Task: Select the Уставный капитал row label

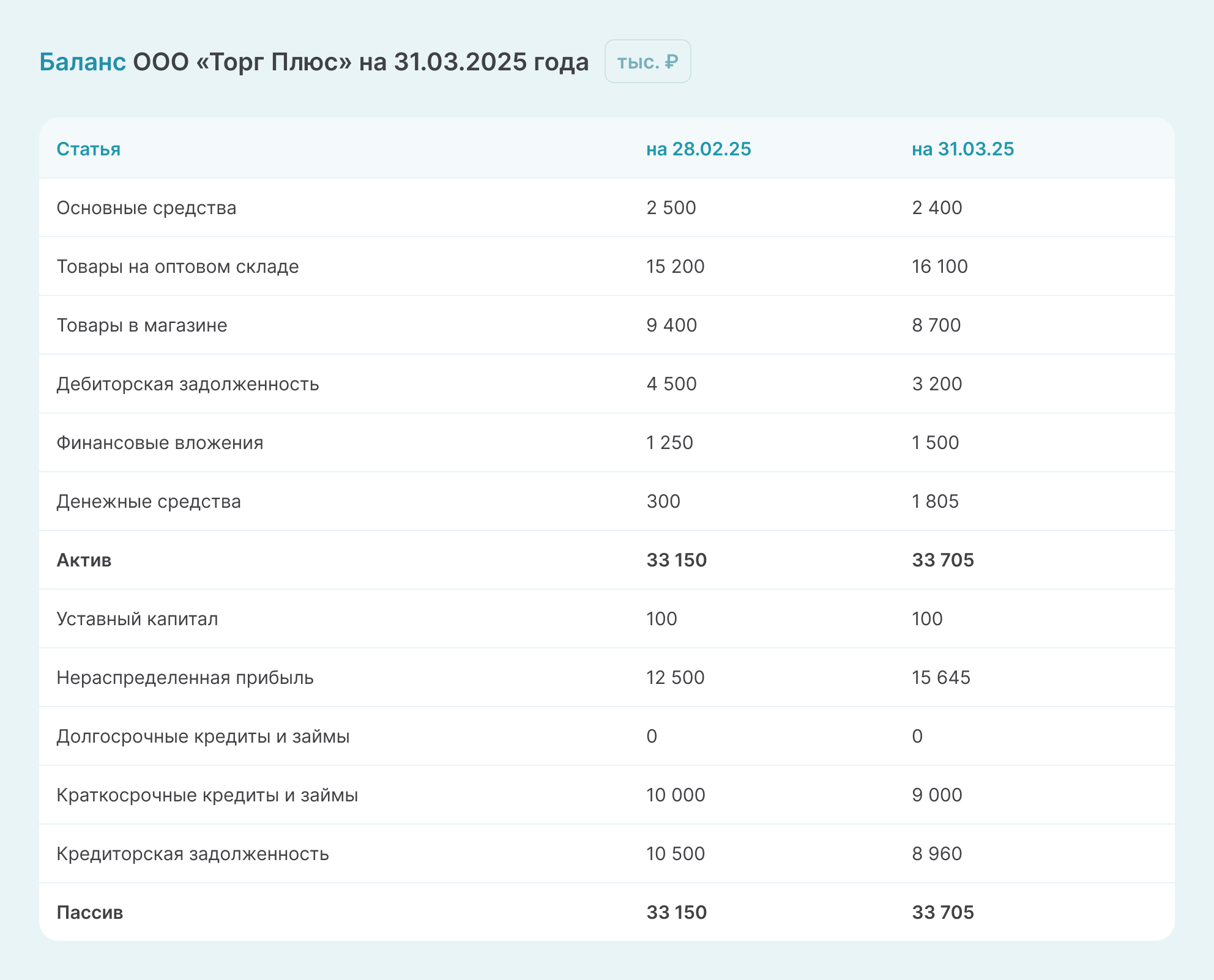Action: (137, 618)
